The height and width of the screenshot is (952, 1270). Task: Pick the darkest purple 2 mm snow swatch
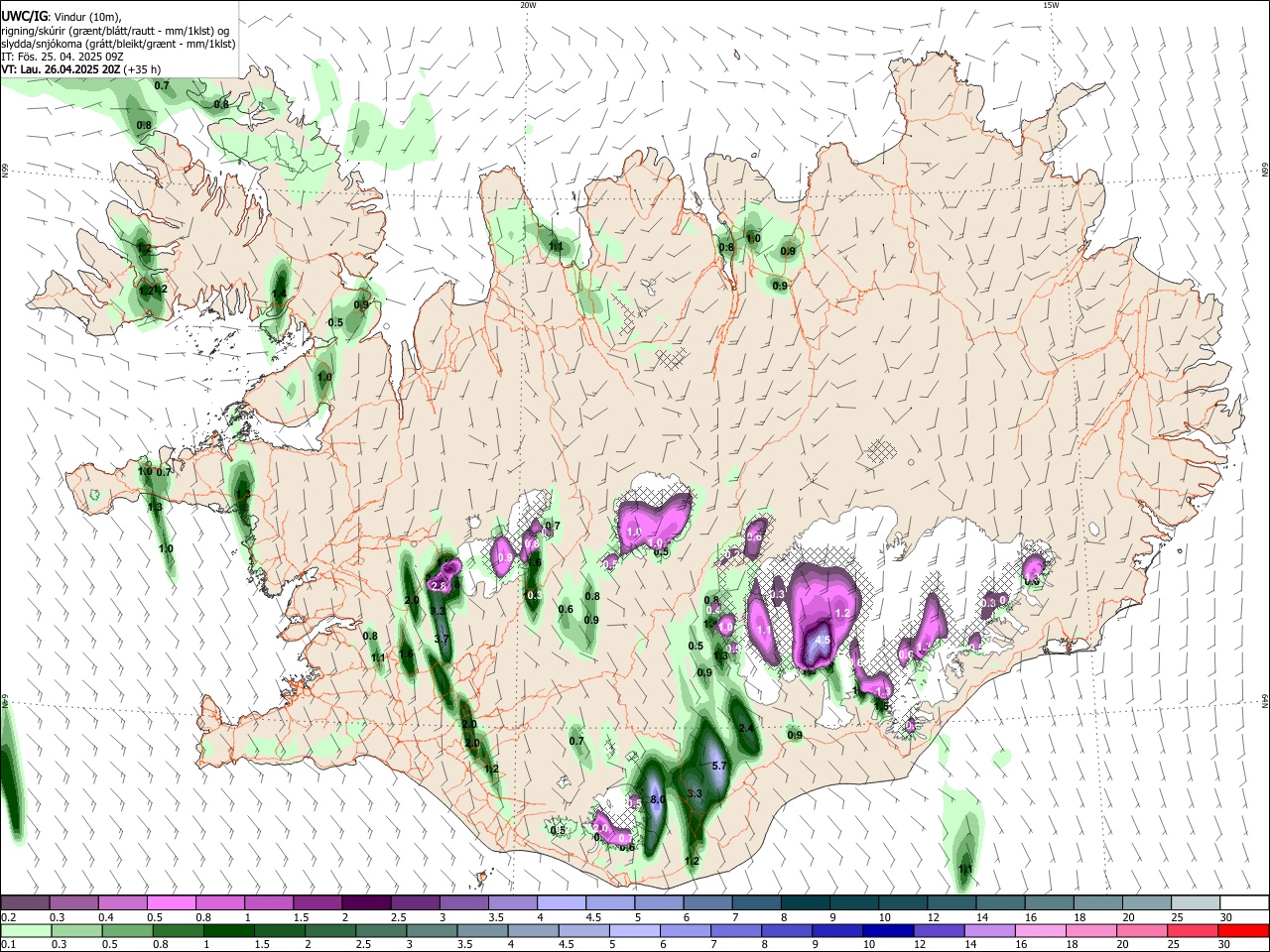pos(365,902)
